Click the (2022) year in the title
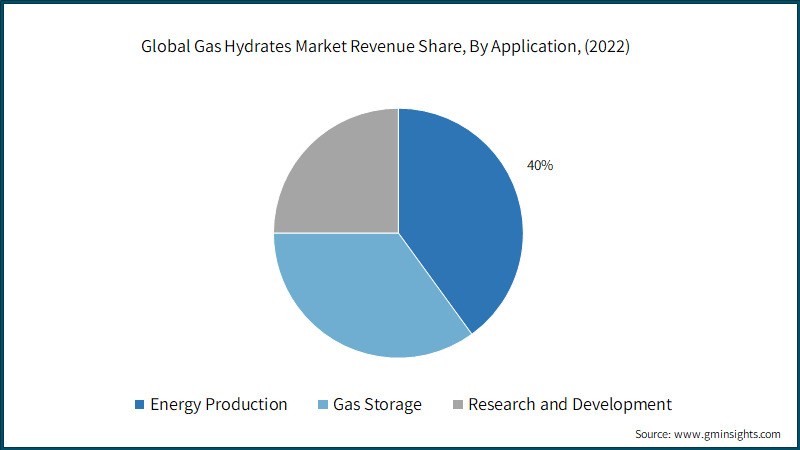The image size is (800, 450). pos(607,46)
